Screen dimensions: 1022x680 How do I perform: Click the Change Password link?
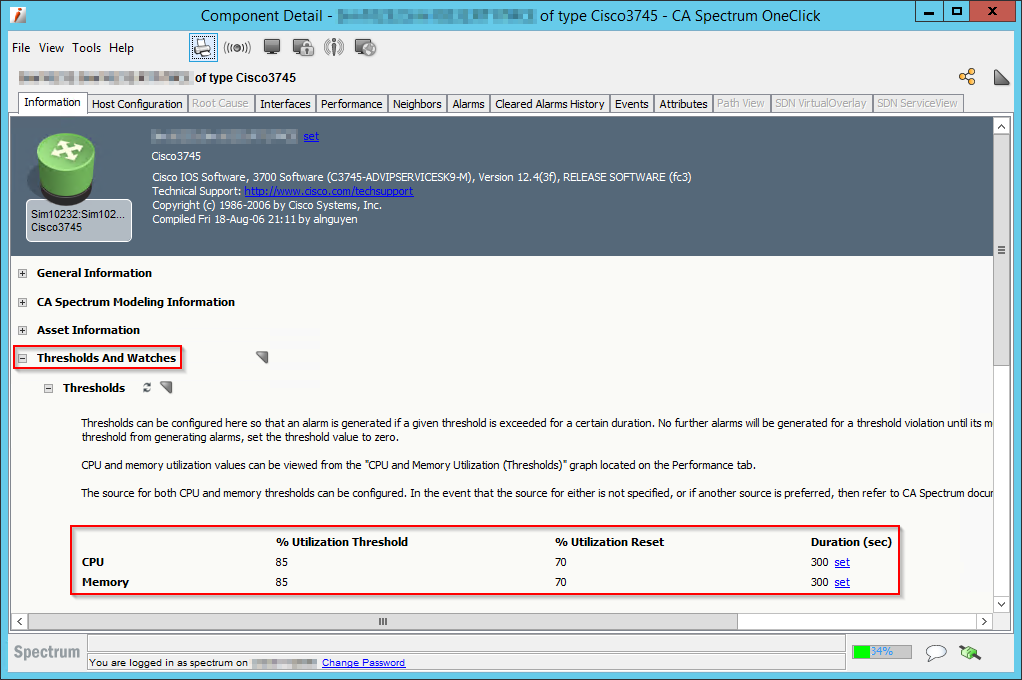(x=363, y=662)
